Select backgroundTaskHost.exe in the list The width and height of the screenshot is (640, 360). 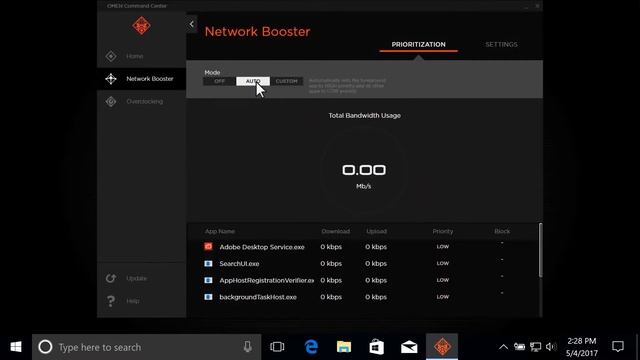[258, 297]
